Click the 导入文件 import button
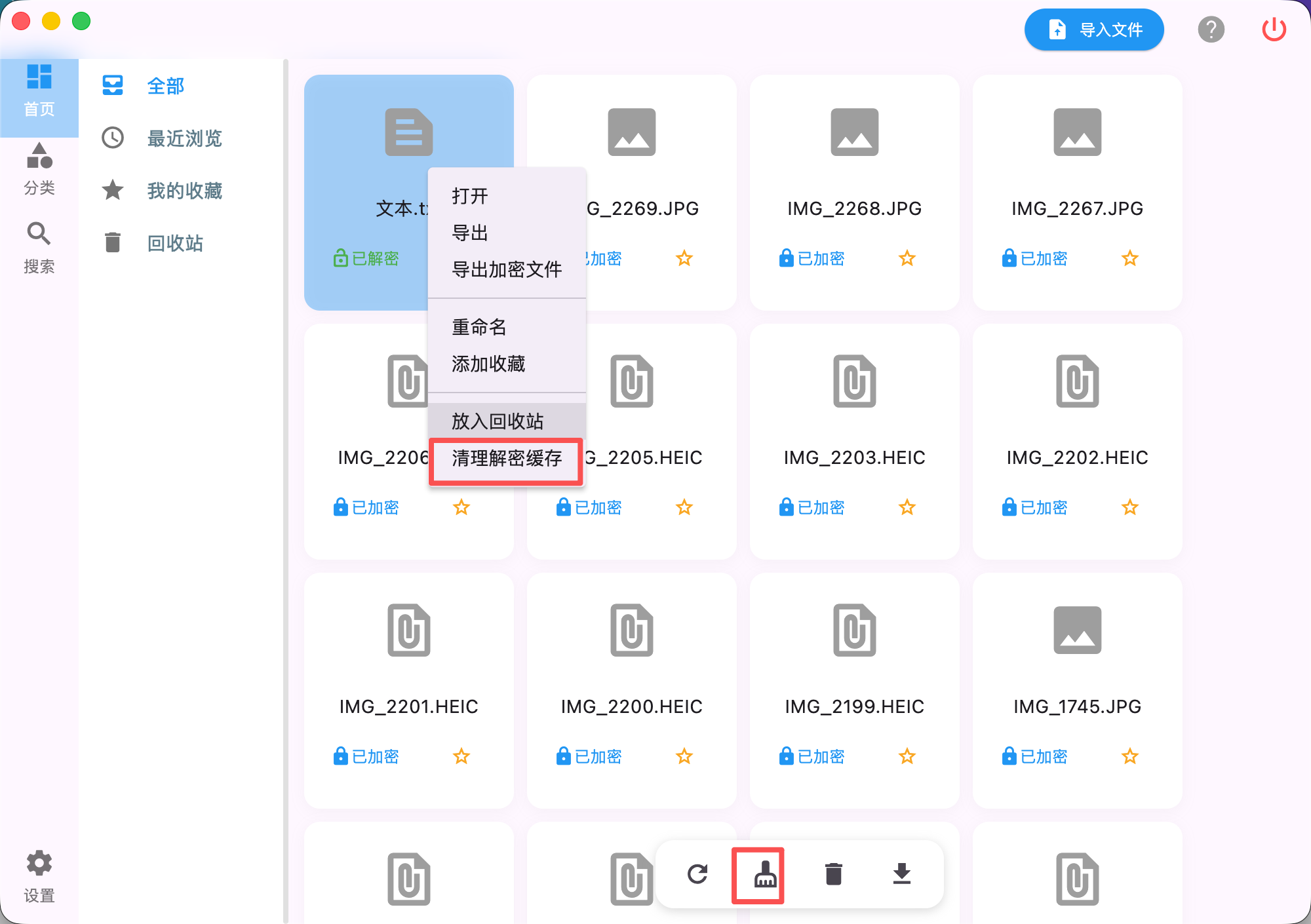The height and width of the screenshot is (924, 1311). click(1094, 29)
